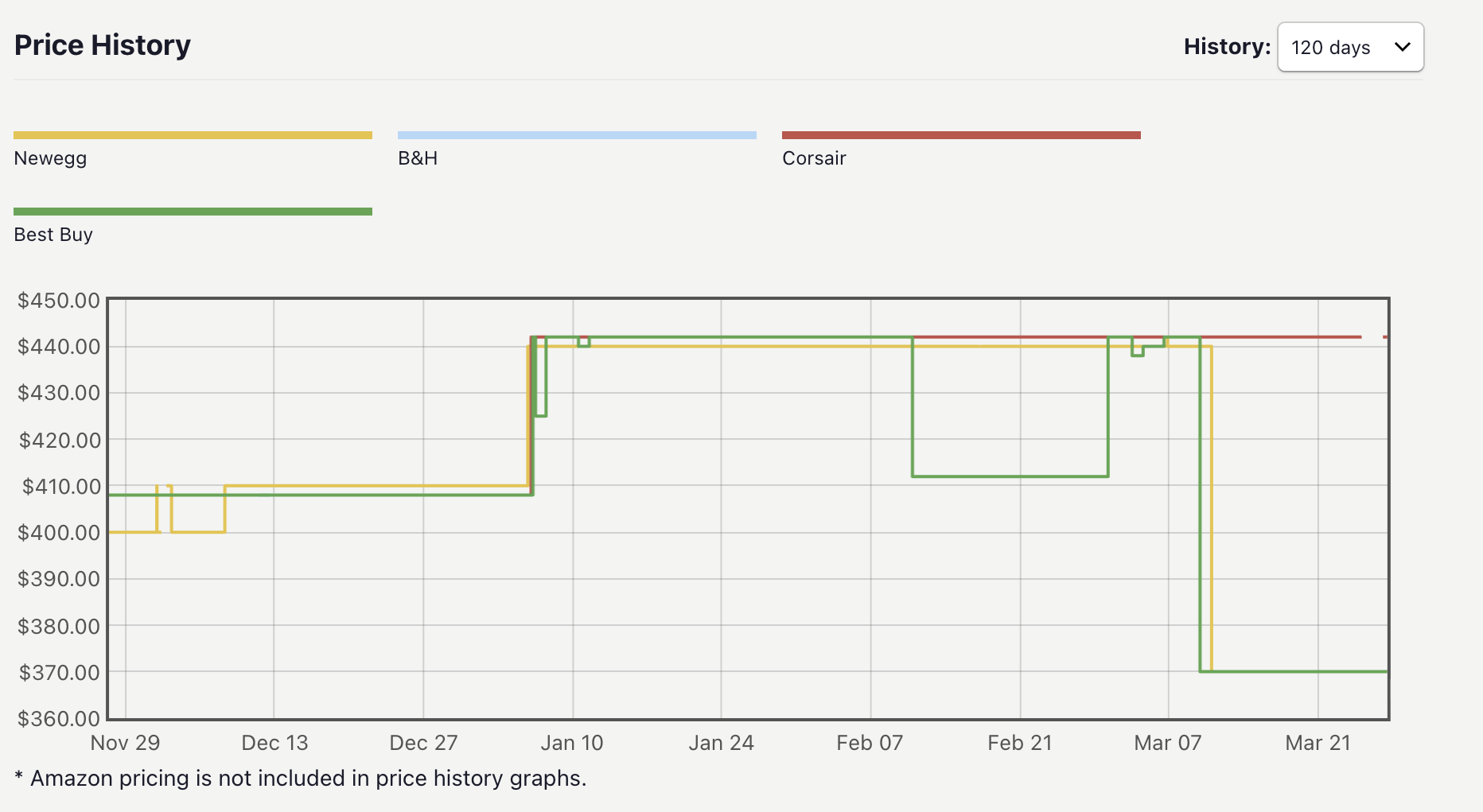This screenshot has width=1483, height=812.
Task: Click the $370.00 y-axis price label
Action: (x=59, y=673)
